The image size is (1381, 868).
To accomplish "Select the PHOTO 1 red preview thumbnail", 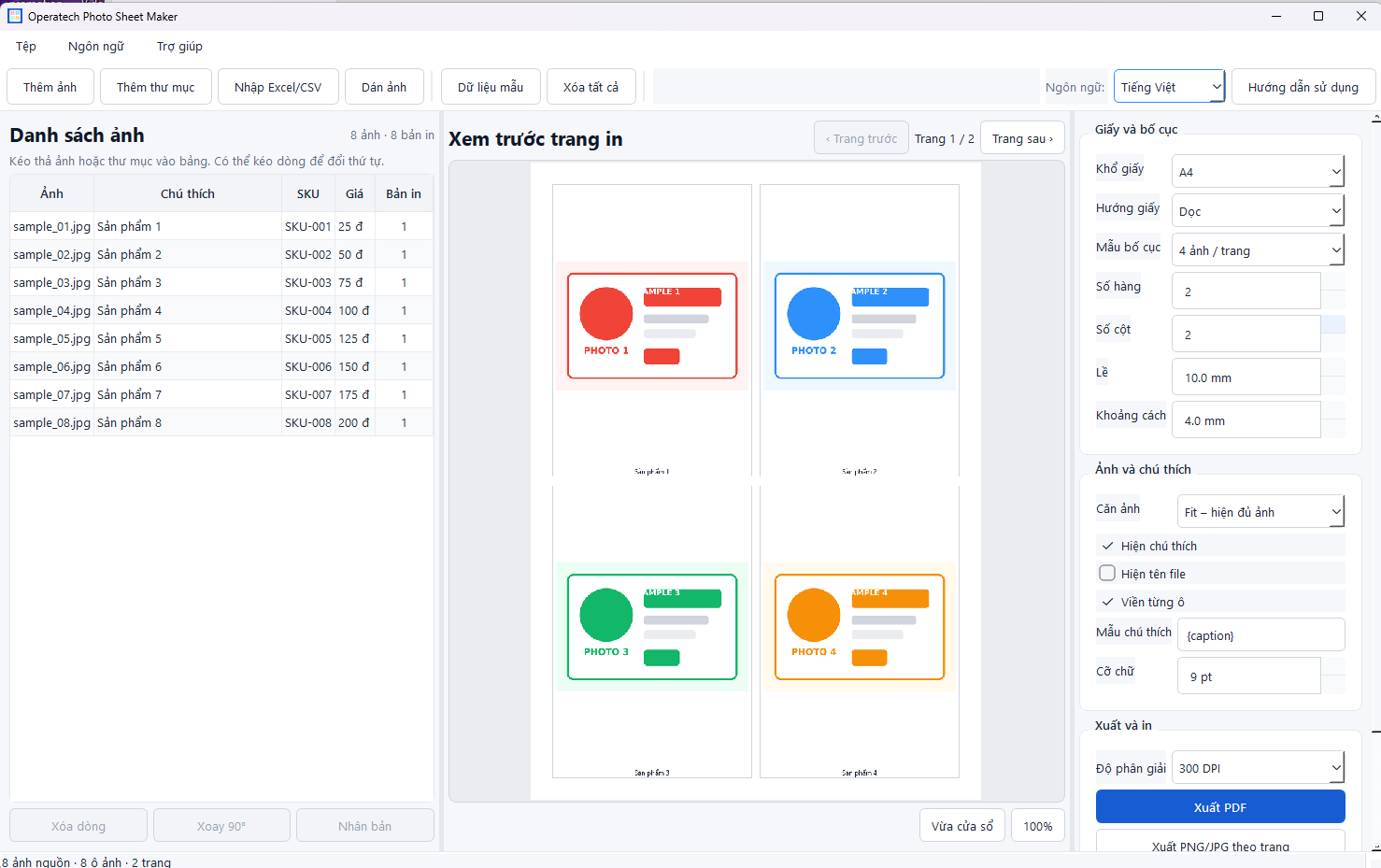I will point(652,326).
